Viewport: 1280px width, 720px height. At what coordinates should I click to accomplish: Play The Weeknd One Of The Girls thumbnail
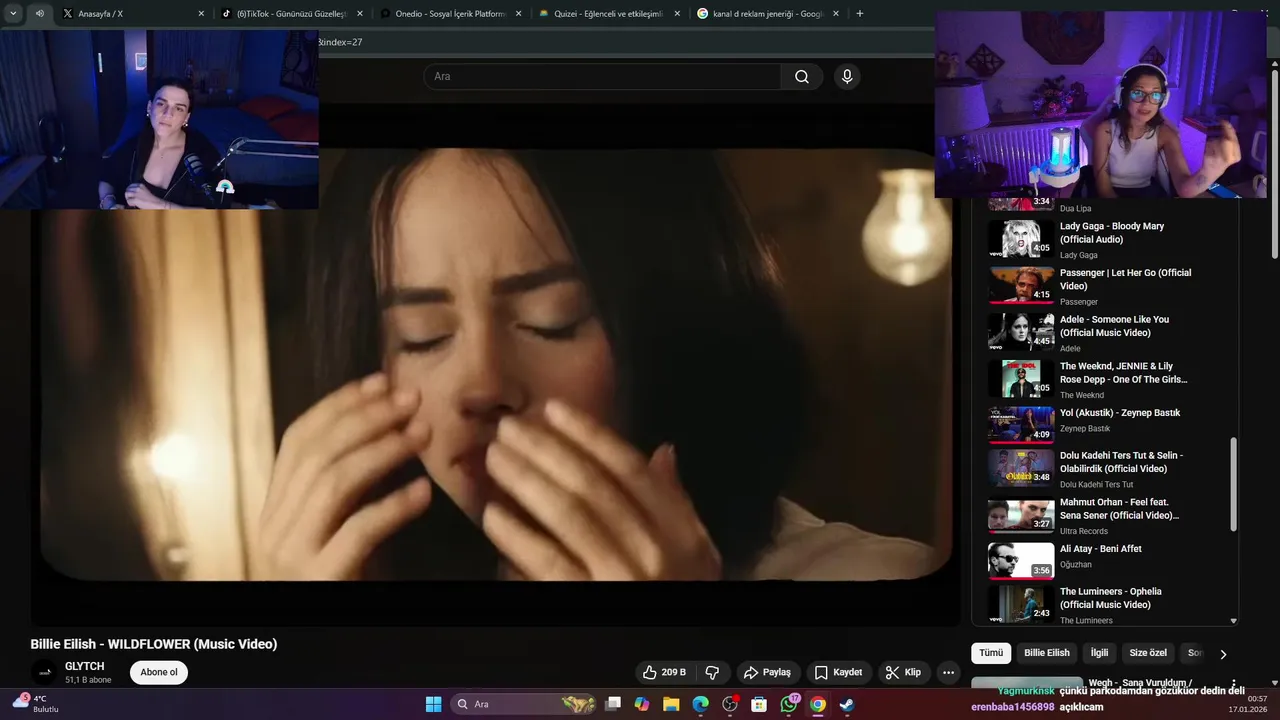pos(1021,378)
